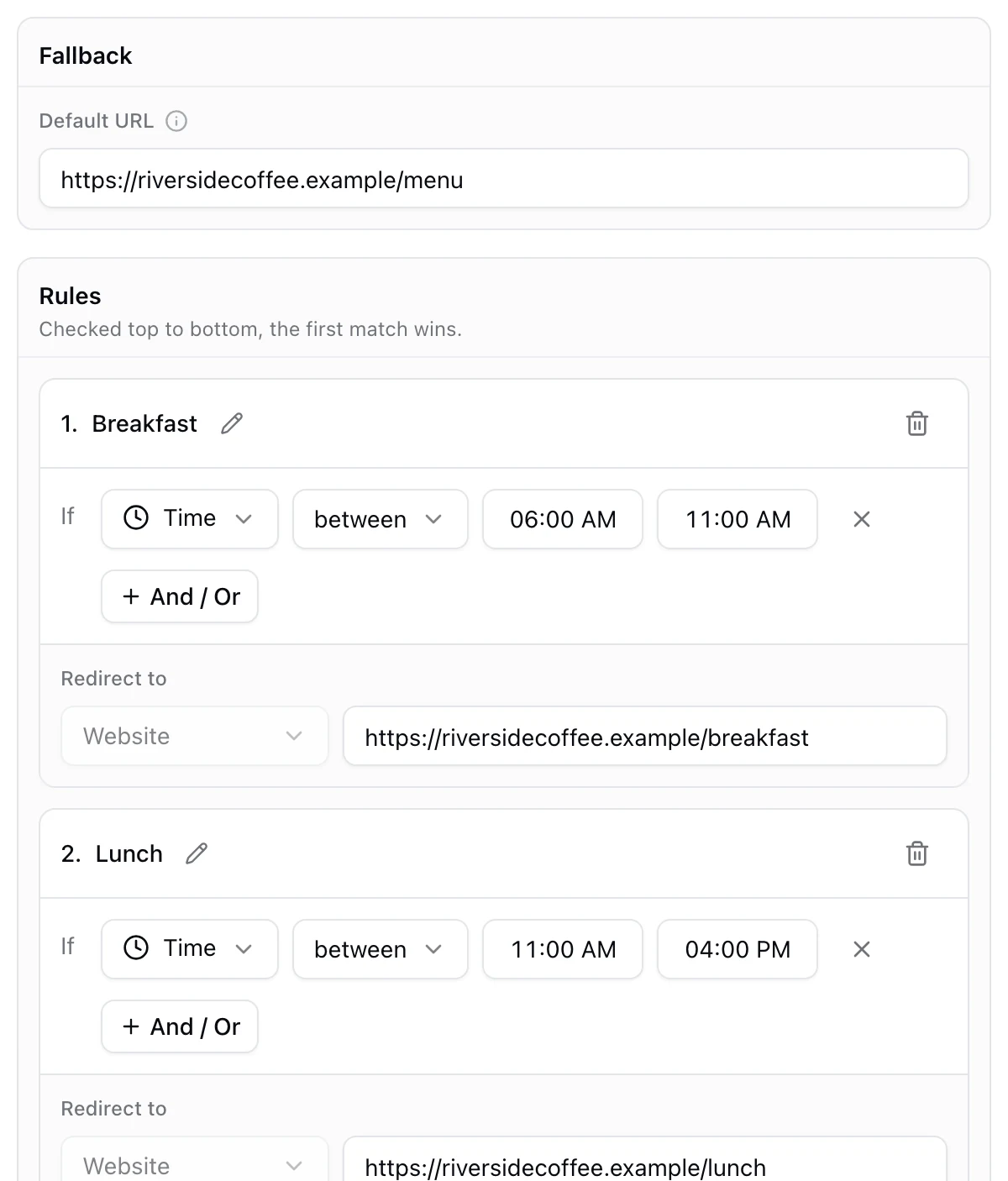Viewport: 1008px width, 1181px height.
Task: Expand the Website type dropdown for Breakfast redirect
Action: [x=195, y=736]
